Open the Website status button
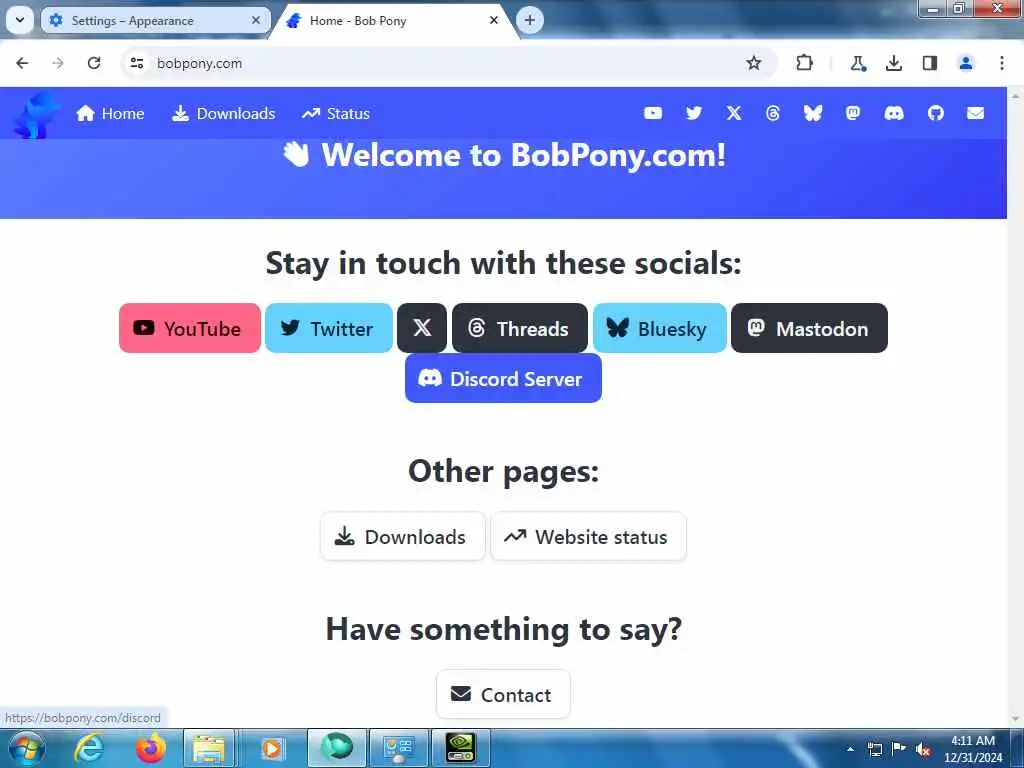 coord(588,537)
